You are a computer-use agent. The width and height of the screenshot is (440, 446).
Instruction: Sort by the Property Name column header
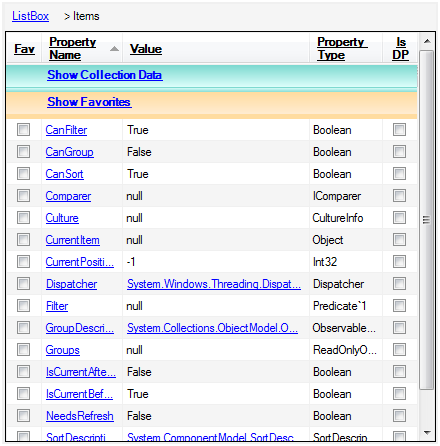(73, 48)
